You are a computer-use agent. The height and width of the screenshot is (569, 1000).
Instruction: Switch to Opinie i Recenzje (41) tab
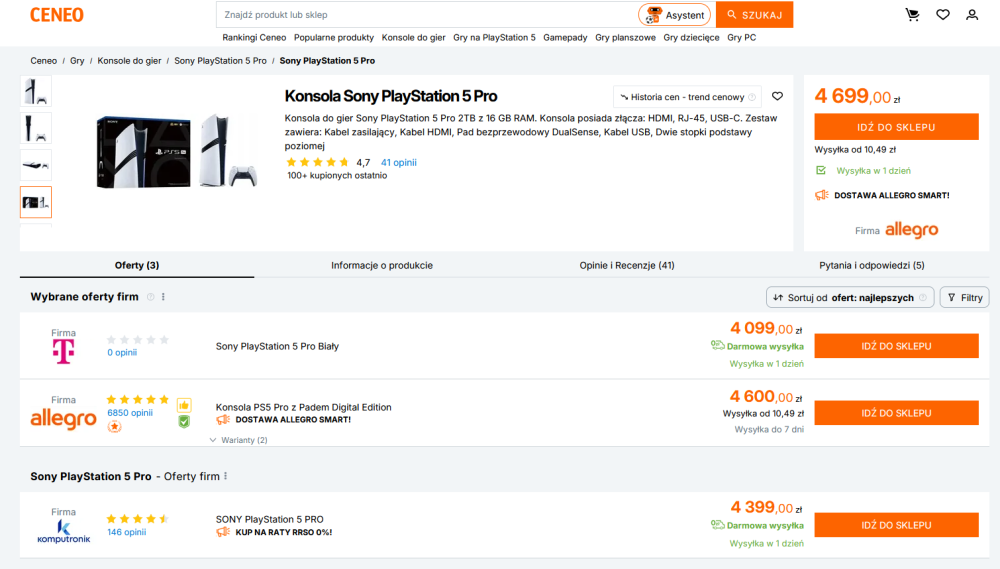(x=626, y=265)
